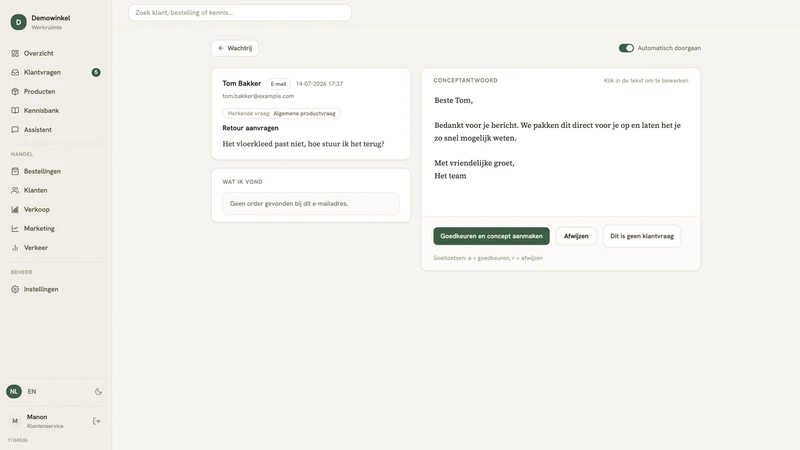Click the Klik in de tekst om te bewerken hint
800x450 pixels.
[x=646, y=81]
